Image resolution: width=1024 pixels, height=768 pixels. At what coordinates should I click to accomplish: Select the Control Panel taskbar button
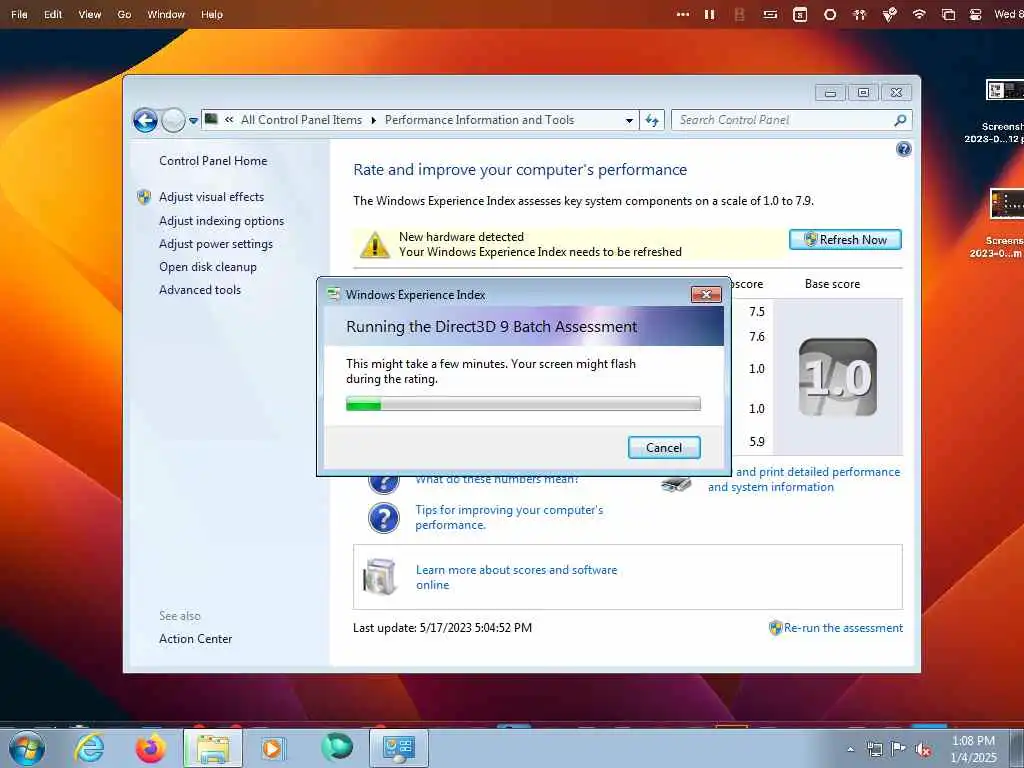399,748
